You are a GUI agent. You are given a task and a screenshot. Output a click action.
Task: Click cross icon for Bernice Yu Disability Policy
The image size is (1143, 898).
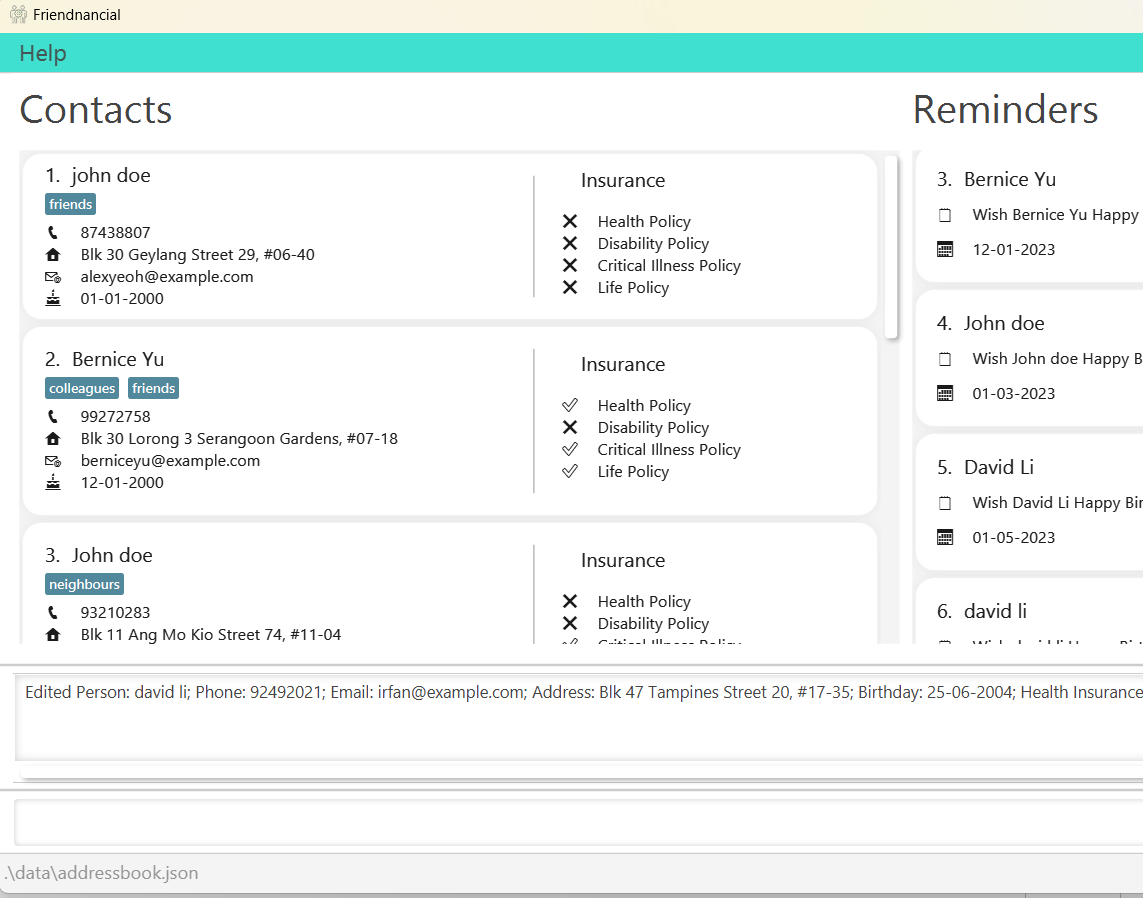(570, 427)
